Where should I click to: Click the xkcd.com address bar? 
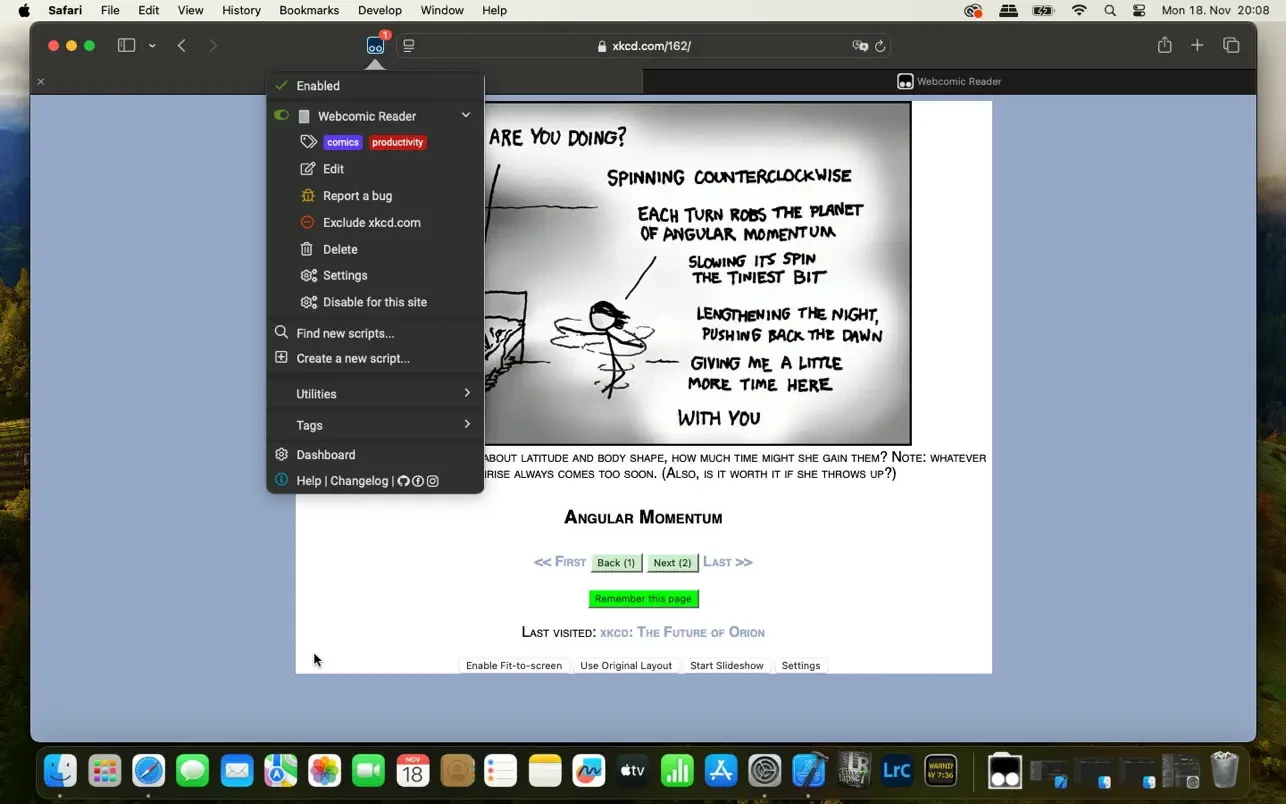pyautogui.click(x=650, y=46)
